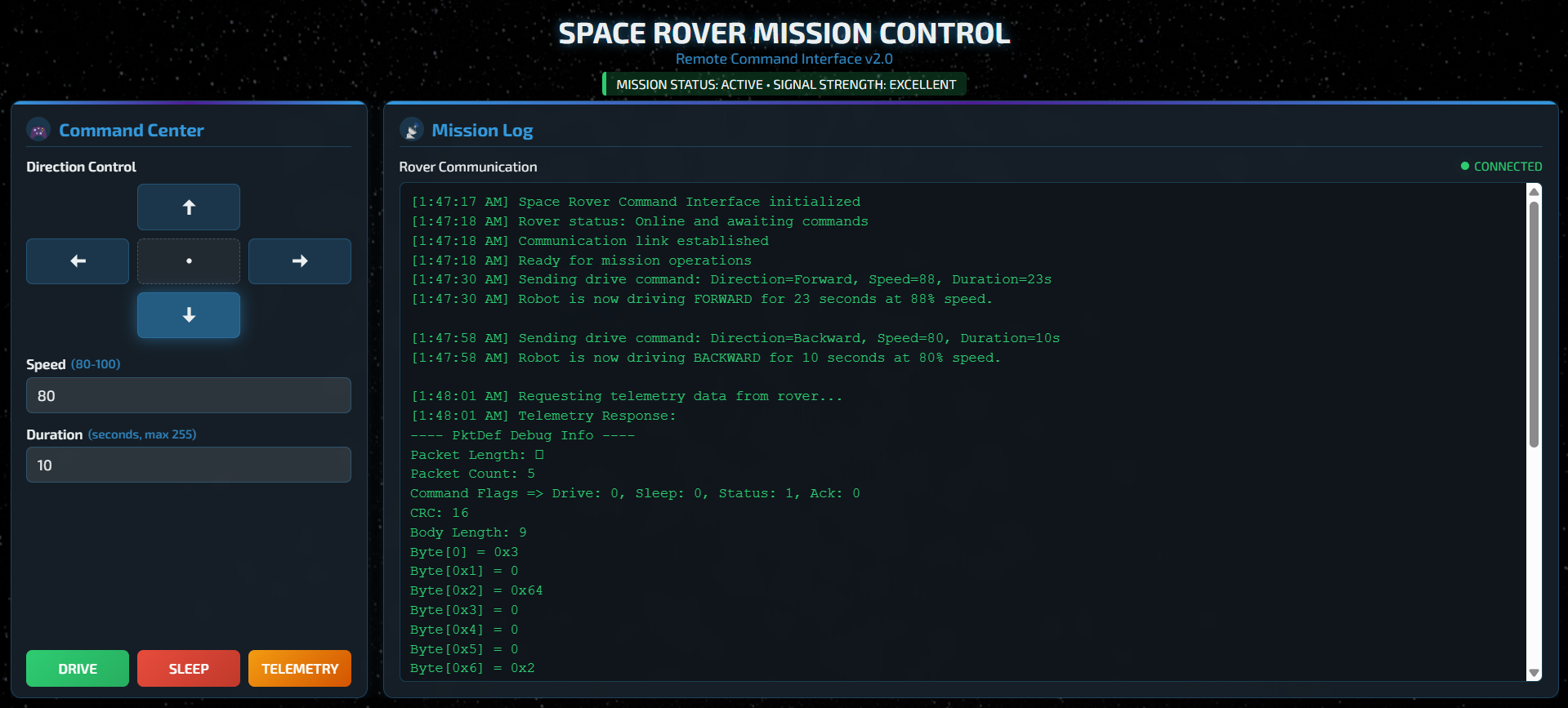Click the DRIVE button
This screenshot has height=708, width=1568.
coord(78,669)
